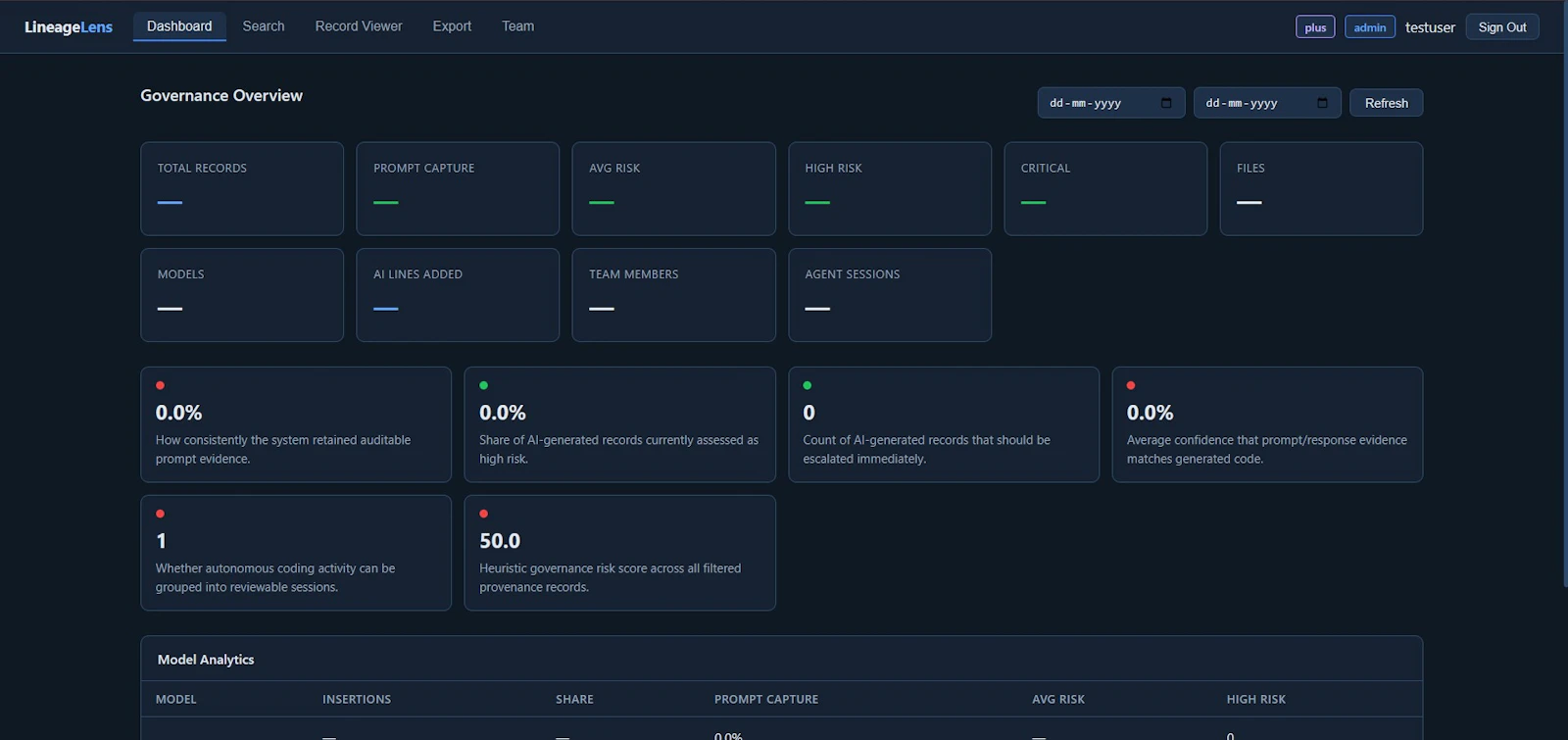
Task: Click the testuser username
Action: (x=1430, y=27)
